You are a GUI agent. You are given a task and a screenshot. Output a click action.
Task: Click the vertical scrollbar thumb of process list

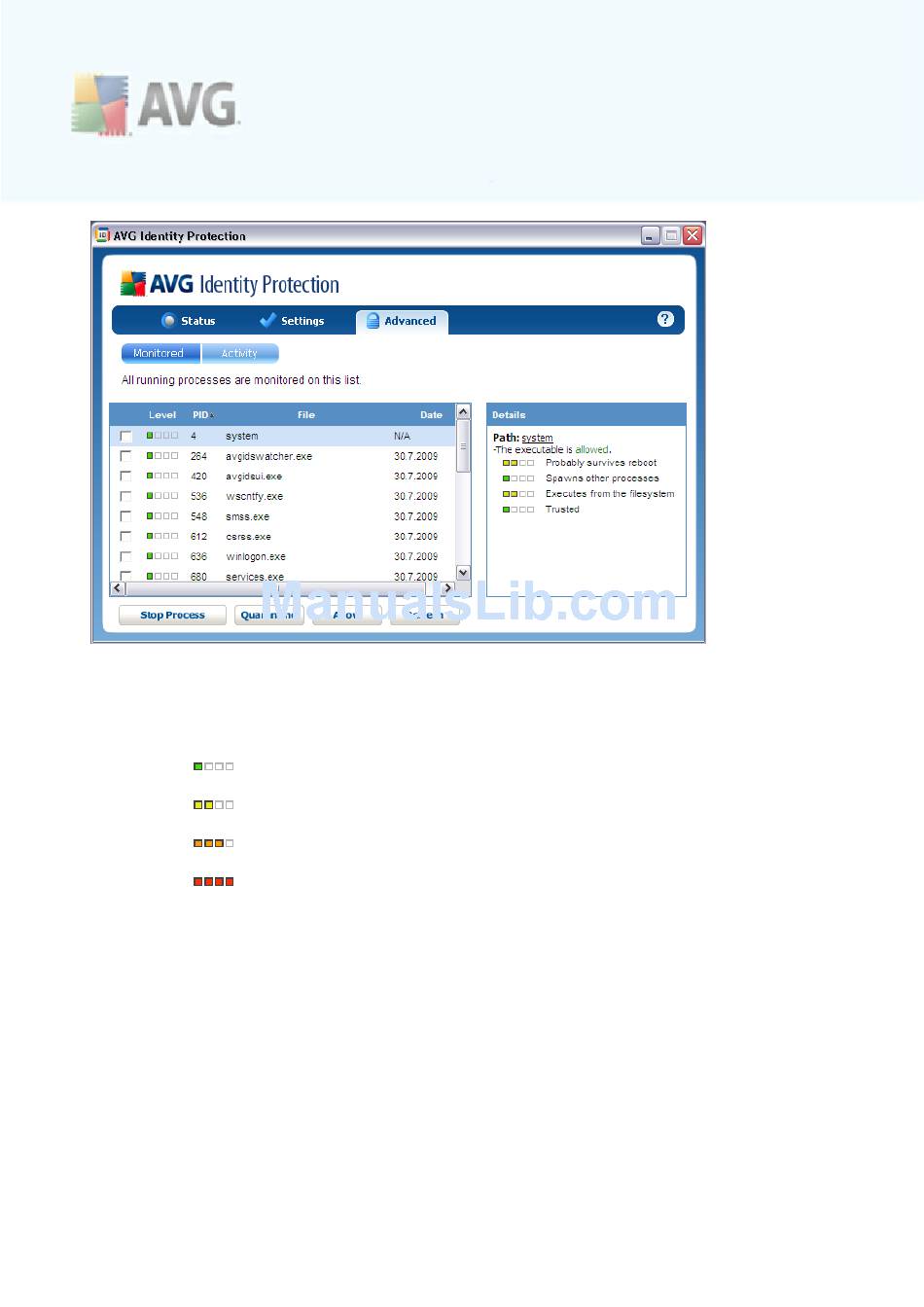click(464, 446)
